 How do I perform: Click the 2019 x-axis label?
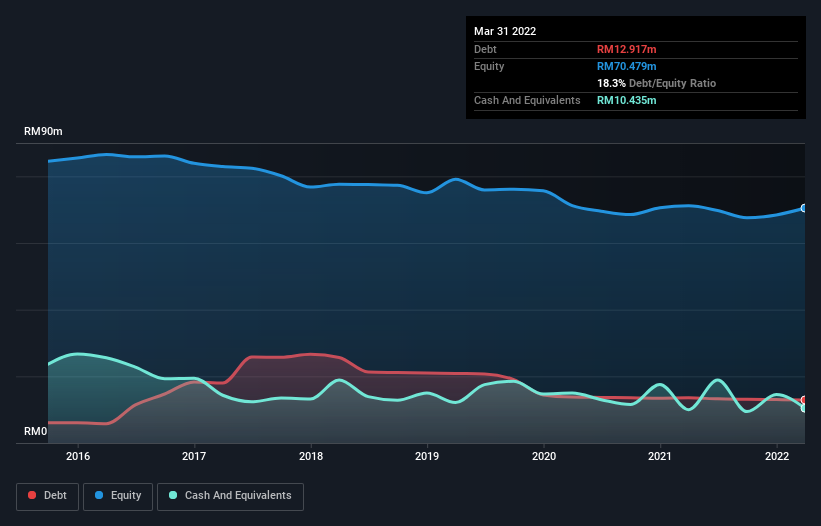pos(427,456)
